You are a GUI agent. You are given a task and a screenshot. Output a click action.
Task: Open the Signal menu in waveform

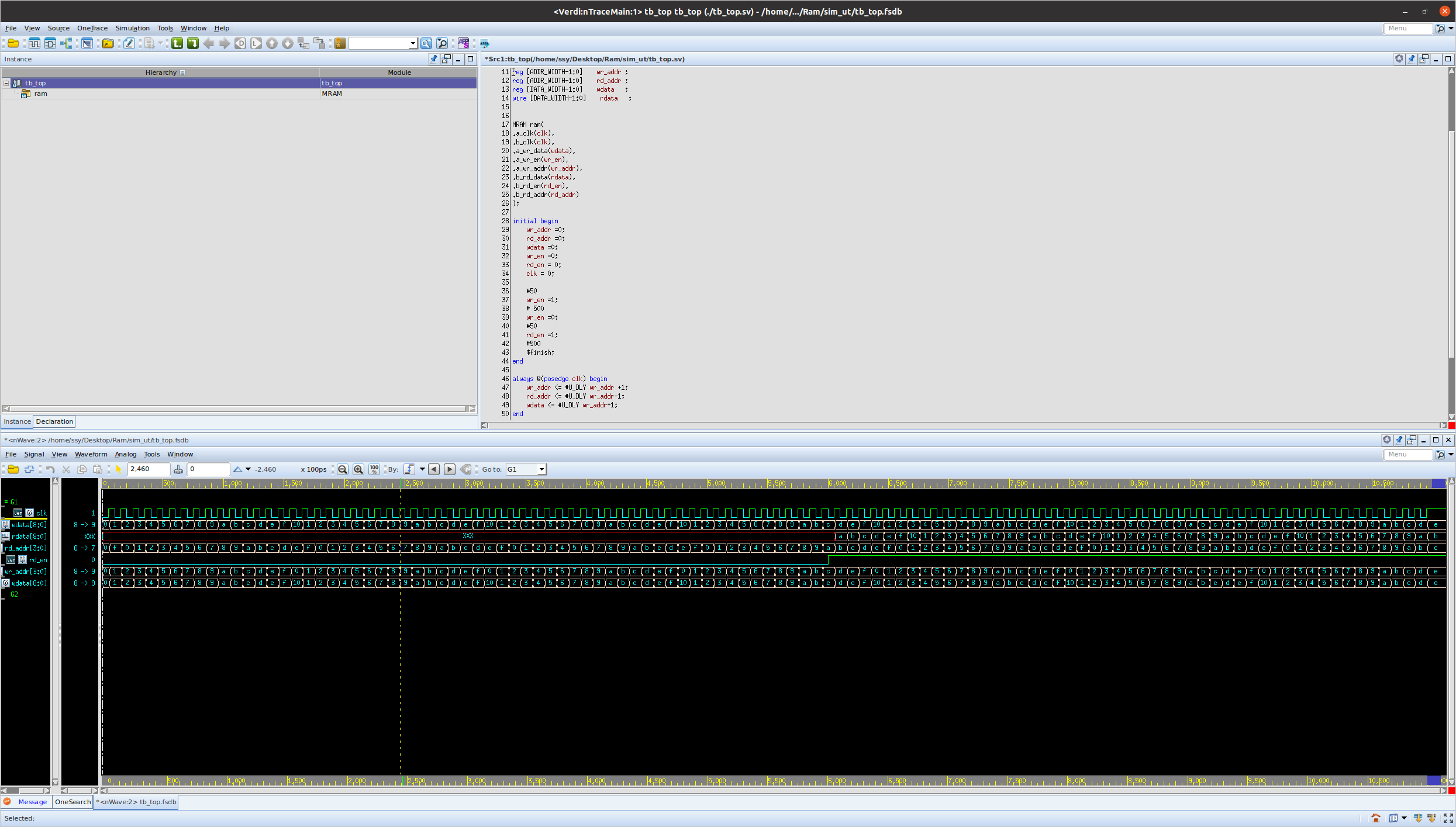point(33,454)
